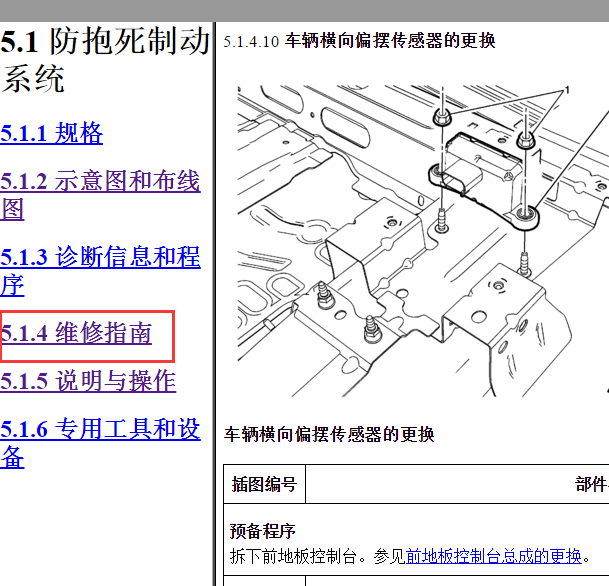This screenshot has width=609, height=586.
Task: Click the yaw sensor exploded diagram image
Action: (423, 241)
